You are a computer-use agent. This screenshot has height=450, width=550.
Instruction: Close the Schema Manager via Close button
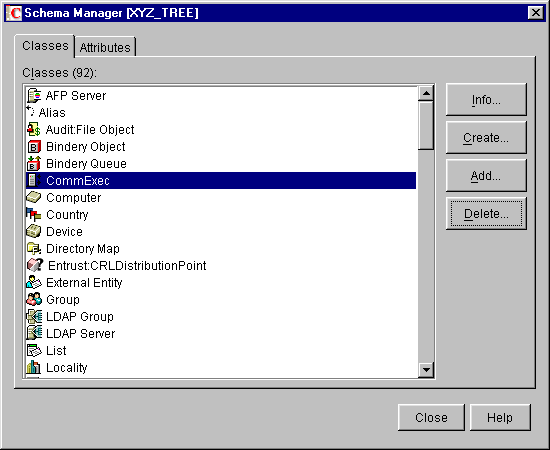[431, 417]
